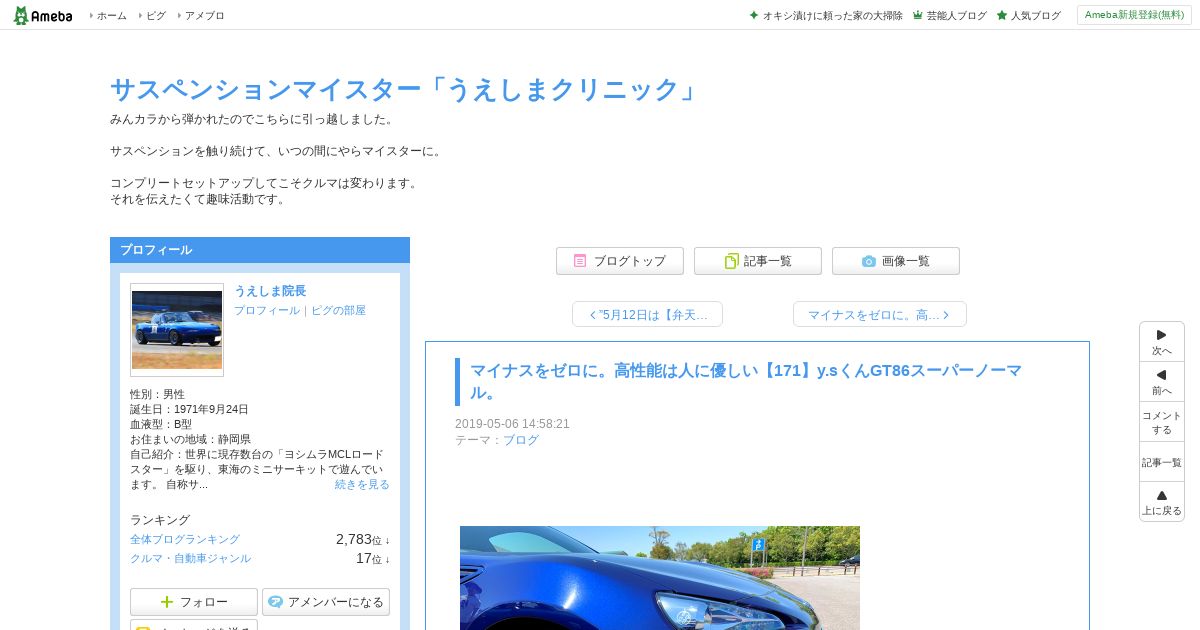
Task: Go to previous article "5月12日は【弁天…
Action: pyautogui.click(x=647, y=314)
